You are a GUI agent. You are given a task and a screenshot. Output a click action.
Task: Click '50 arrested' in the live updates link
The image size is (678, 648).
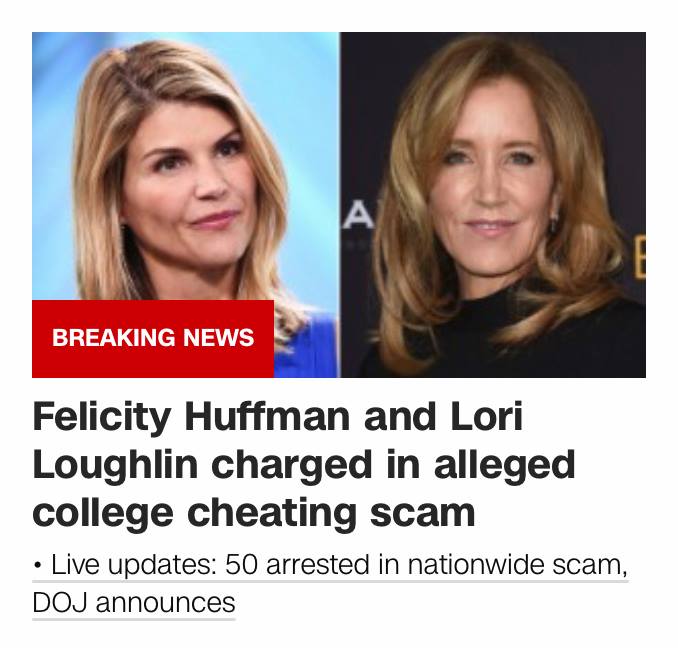[297, 565]
